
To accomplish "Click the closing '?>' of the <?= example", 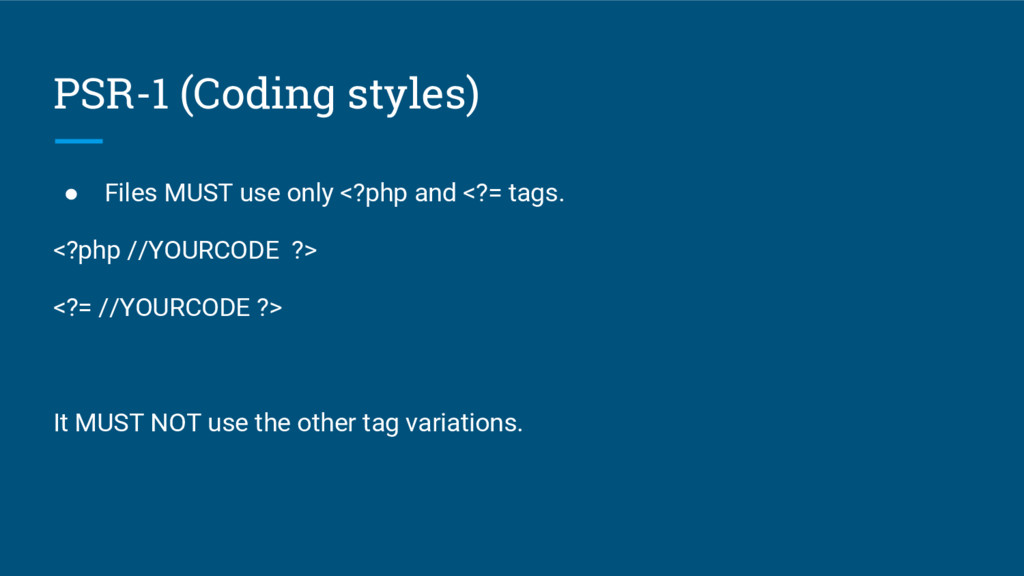I will pos(269,308).
